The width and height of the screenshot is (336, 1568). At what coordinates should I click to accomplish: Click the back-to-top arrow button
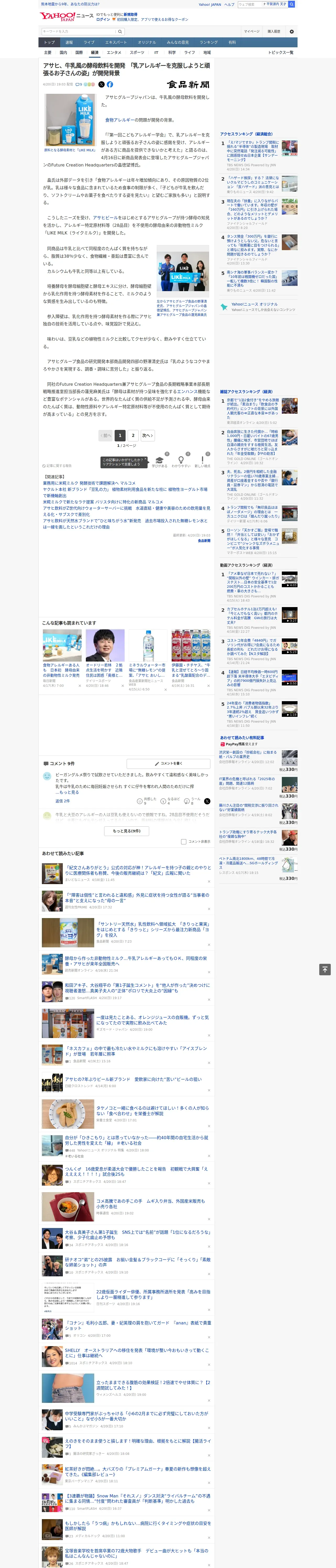[324, 970]
